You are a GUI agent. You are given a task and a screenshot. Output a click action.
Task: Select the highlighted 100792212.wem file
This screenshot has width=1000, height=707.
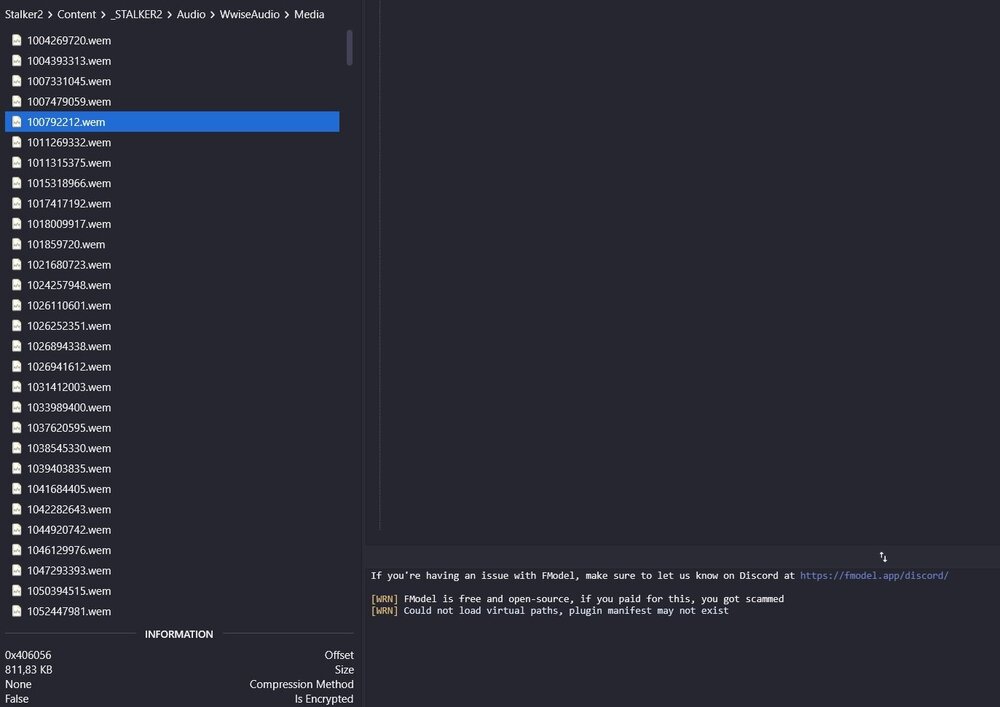click(66, 122)
